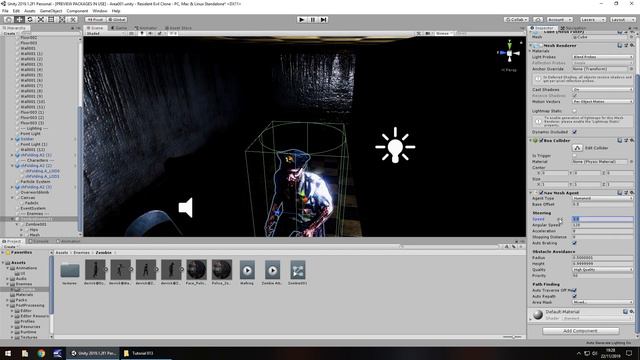Open the Nav Mesh Agent help icon
640x360 pixels.
point(620,192)
